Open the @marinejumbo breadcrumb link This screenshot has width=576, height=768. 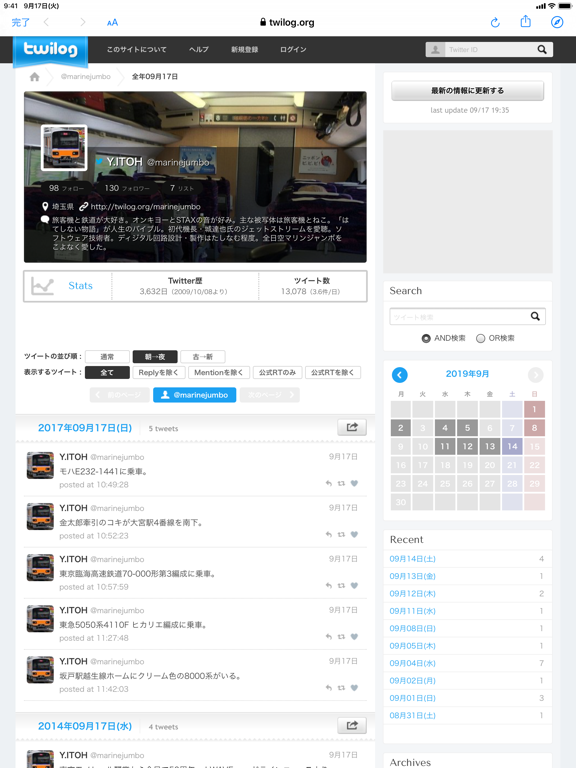(x=86, y=76)
